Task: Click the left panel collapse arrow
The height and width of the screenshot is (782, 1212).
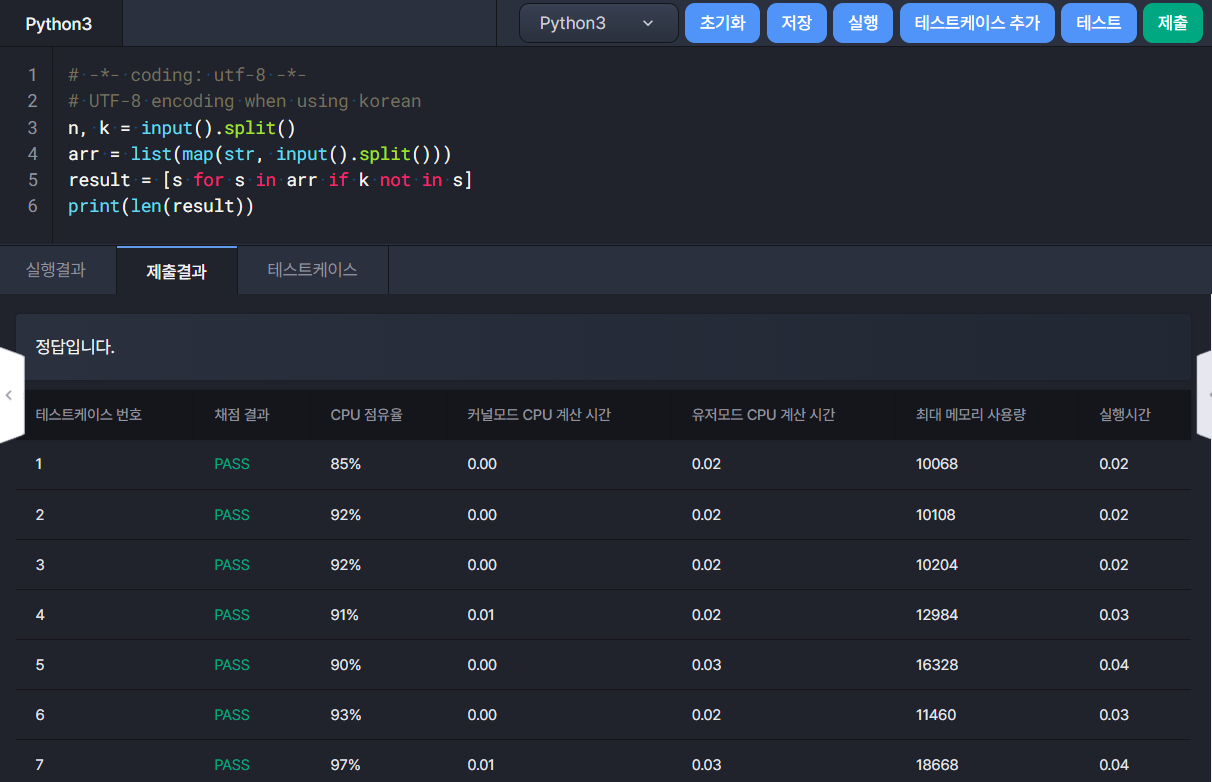Action: (x=9, y=395)
